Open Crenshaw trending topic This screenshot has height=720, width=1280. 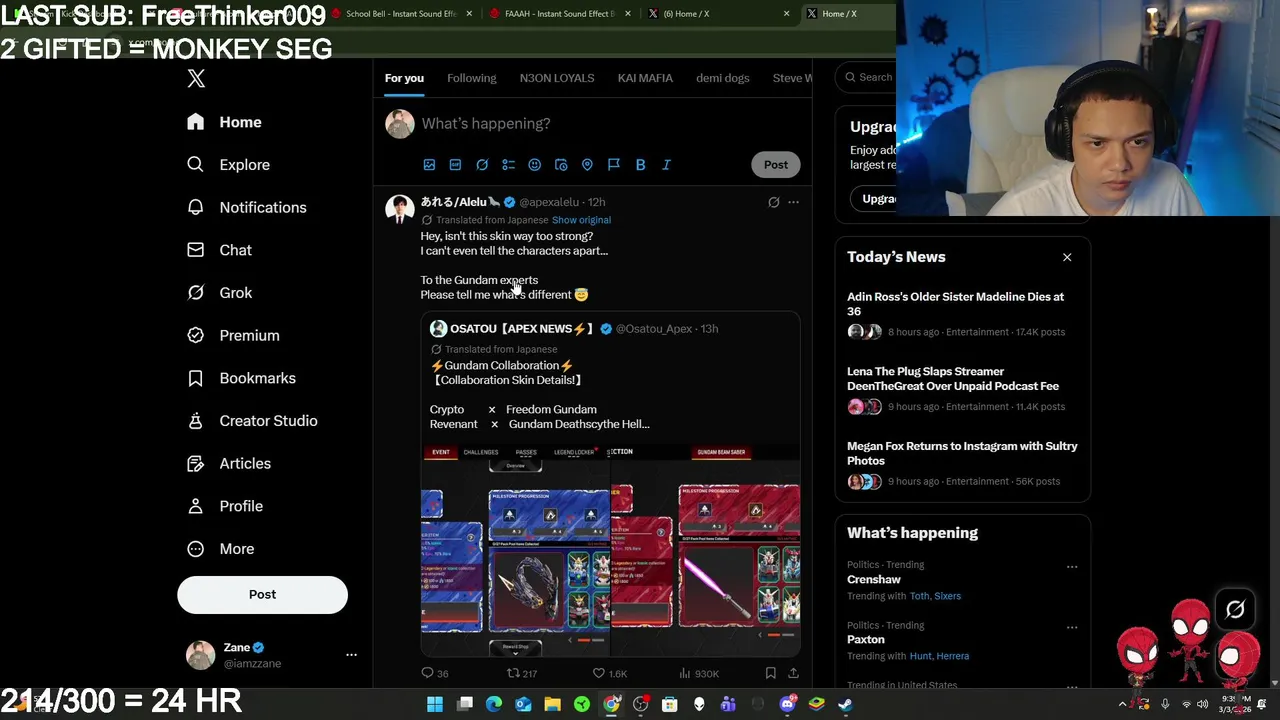(874, 580)
